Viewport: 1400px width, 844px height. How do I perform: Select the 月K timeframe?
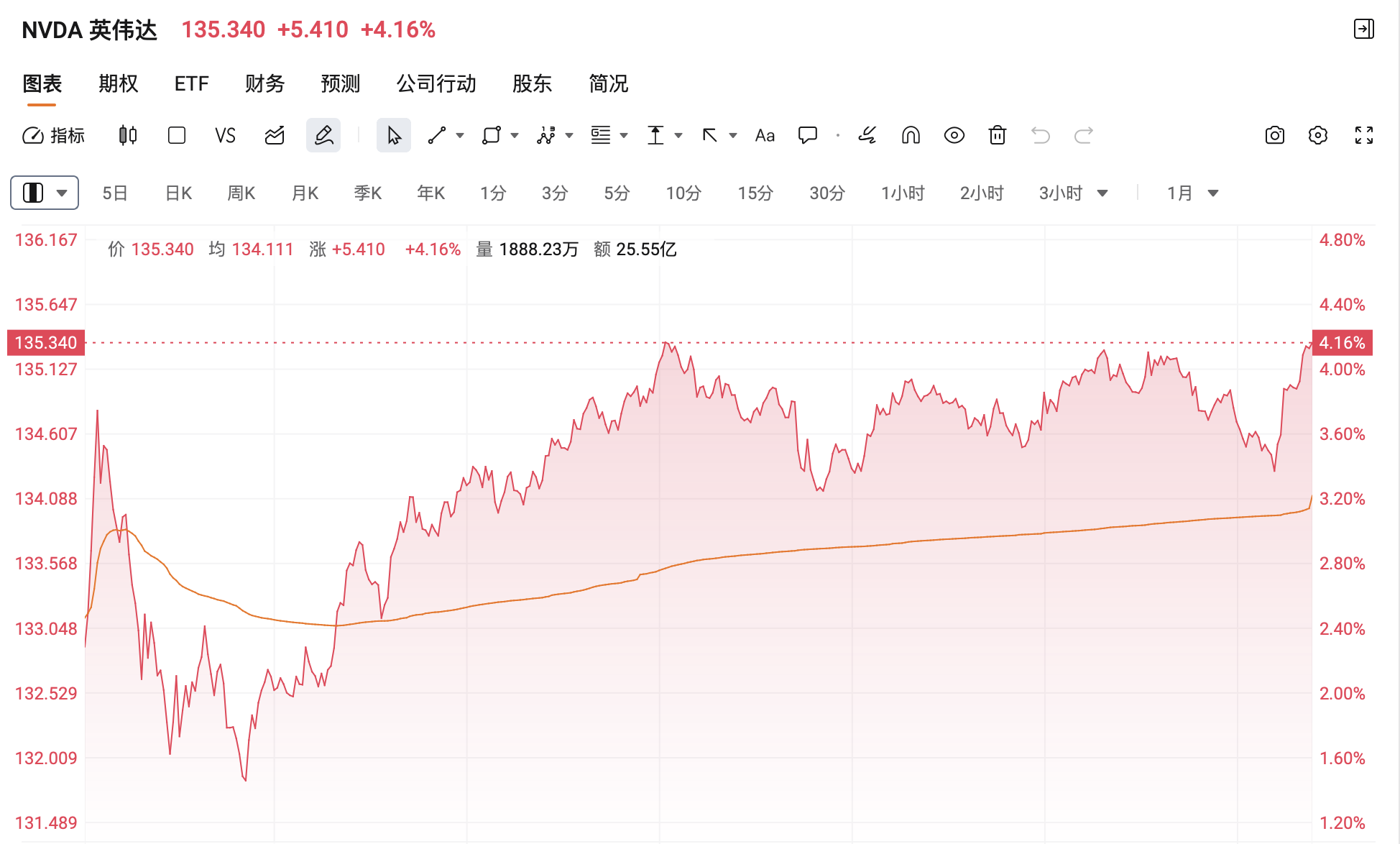(x=305, y=193)
